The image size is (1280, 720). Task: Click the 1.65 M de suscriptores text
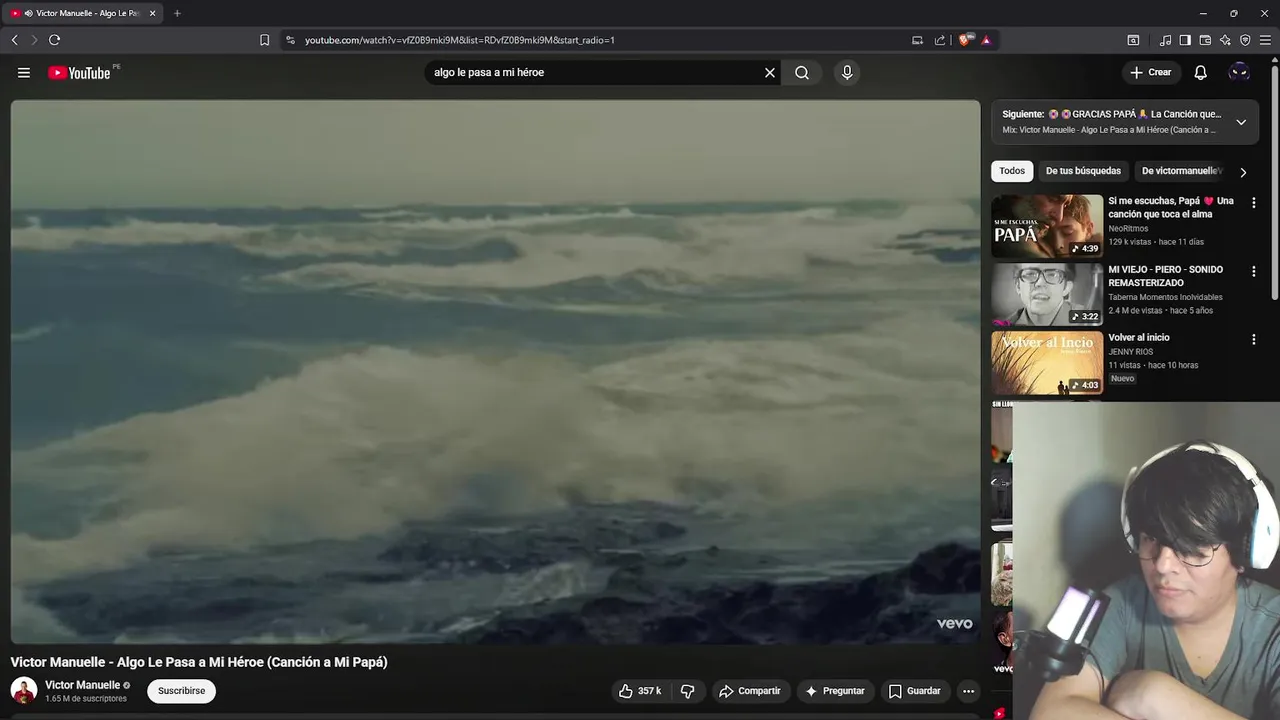click(86, 699)
